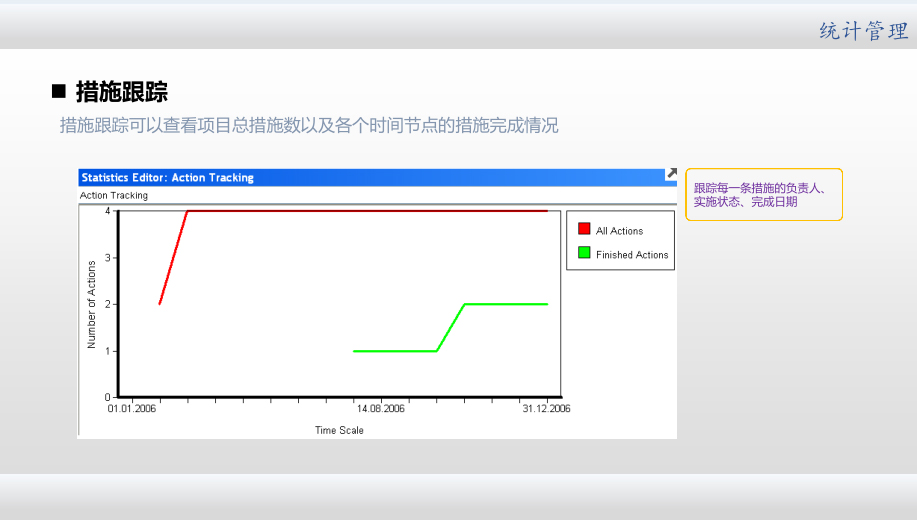The width and height of the screenshot is (917, 520).
Task: Select the yellow callout box about 负责人
Action: click(x=763, y=194)
